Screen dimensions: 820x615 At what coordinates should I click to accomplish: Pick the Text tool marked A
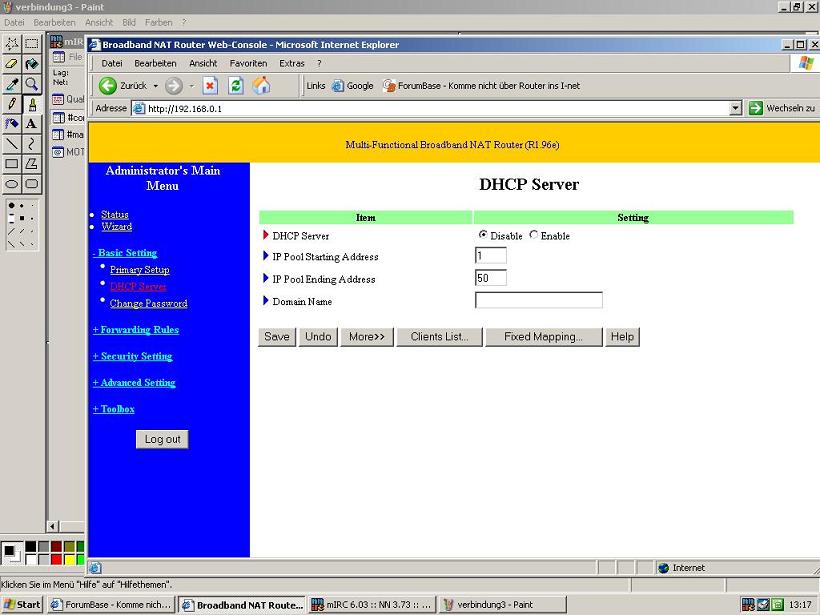[x=32, y=123]
